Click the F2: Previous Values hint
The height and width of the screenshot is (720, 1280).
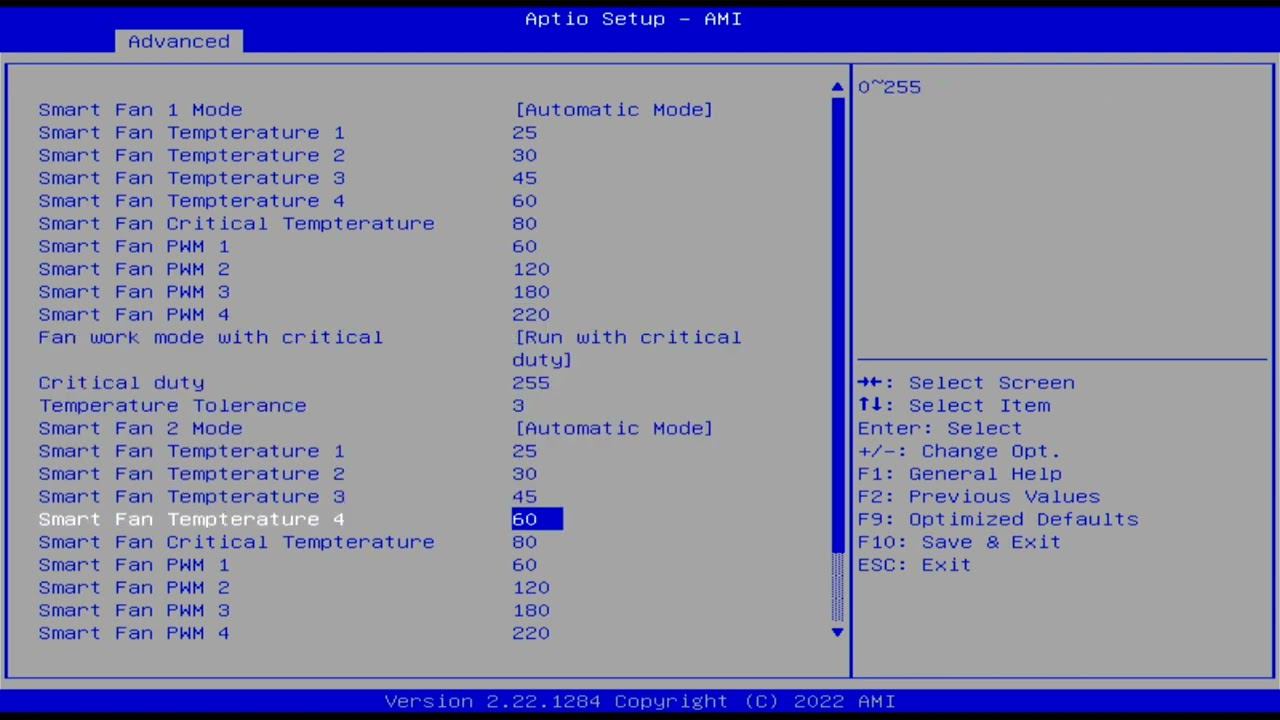point(979,497)
